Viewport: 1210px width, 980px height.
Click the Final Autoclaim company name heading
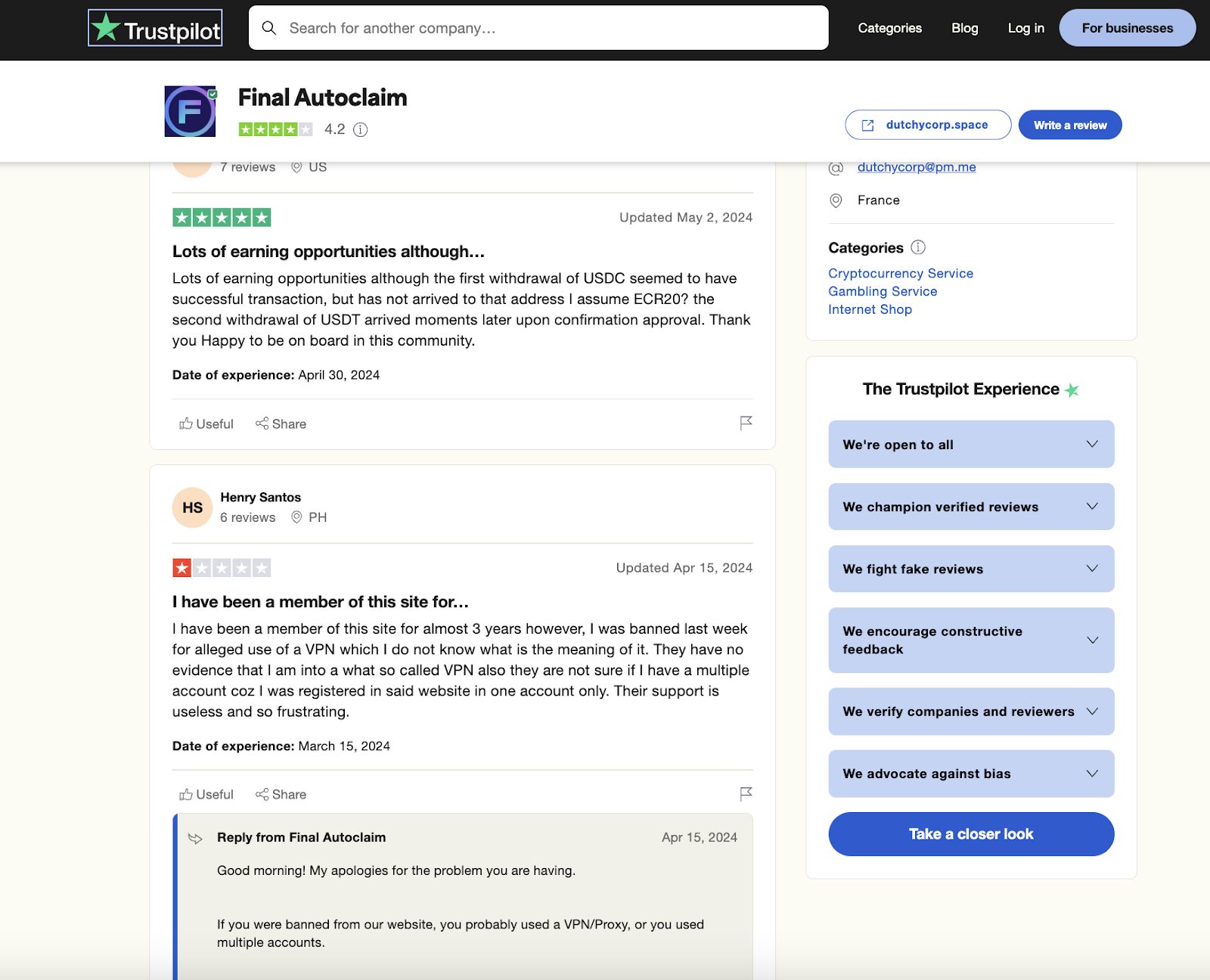tap(322, 98)
